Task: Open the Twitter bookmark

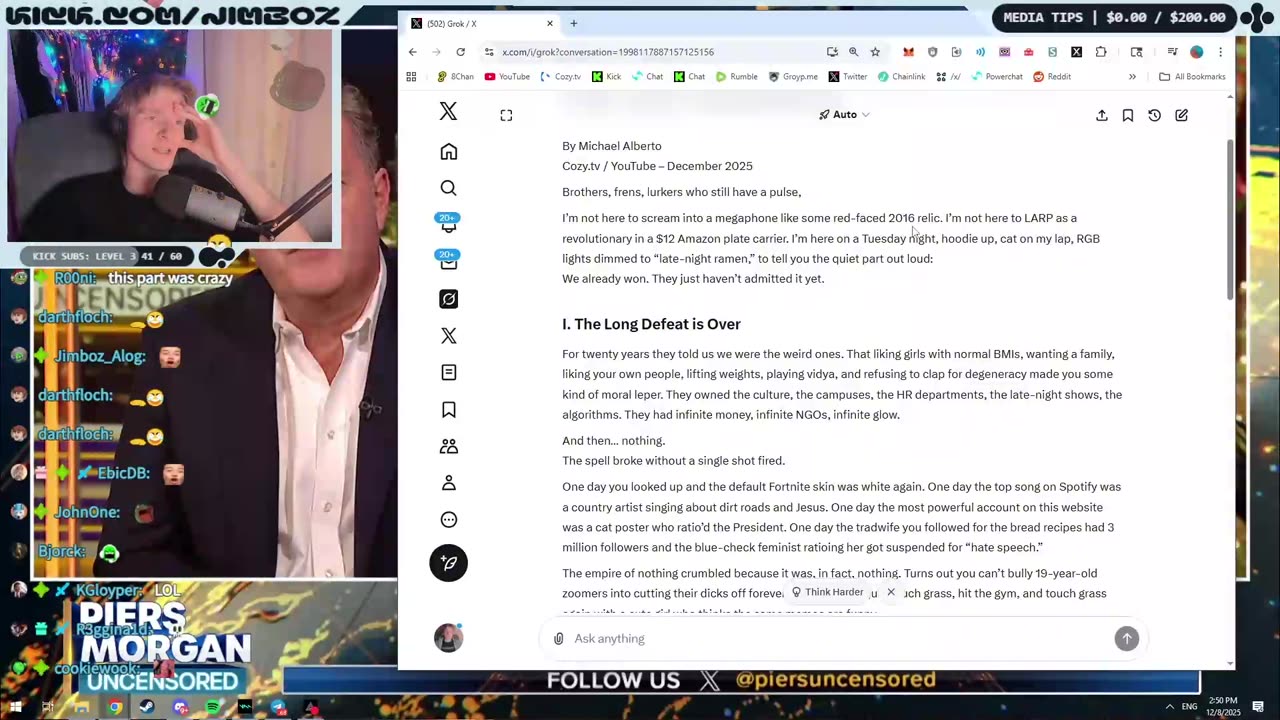Action: (848, 77)
